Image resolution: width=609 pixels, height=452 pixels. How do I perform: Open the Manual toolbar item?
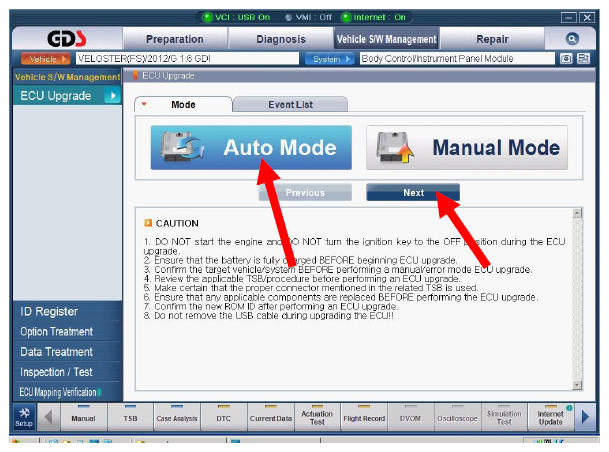click(x=84, y=417)
